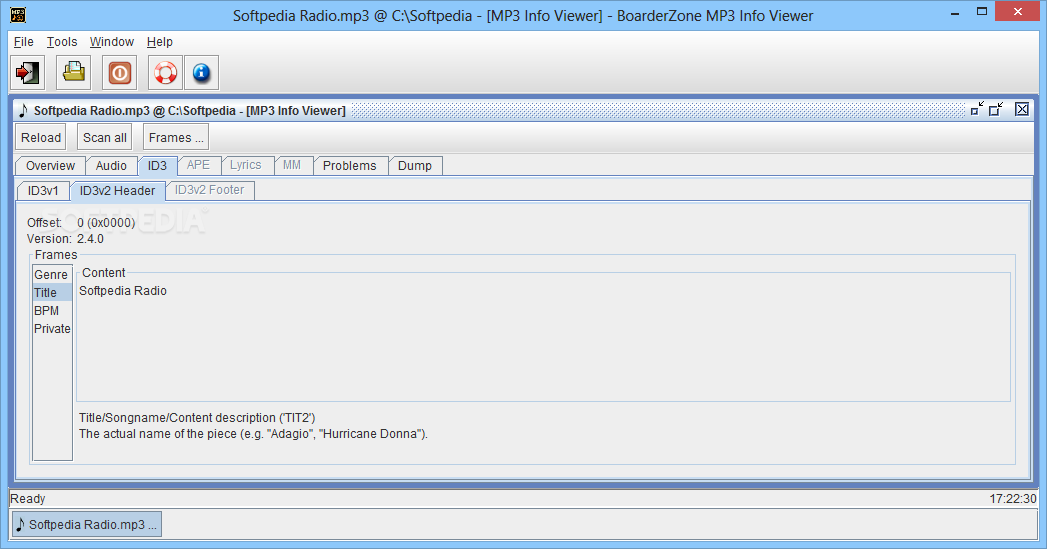The height and width of the screenshot is (549, 1047).
Task: Switch to the Dump tab
Action: 415,166
